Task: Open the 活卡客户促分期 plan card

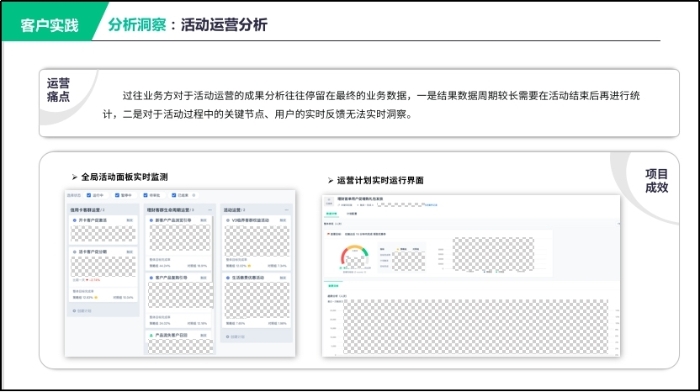Action: (x=103, y=274)
